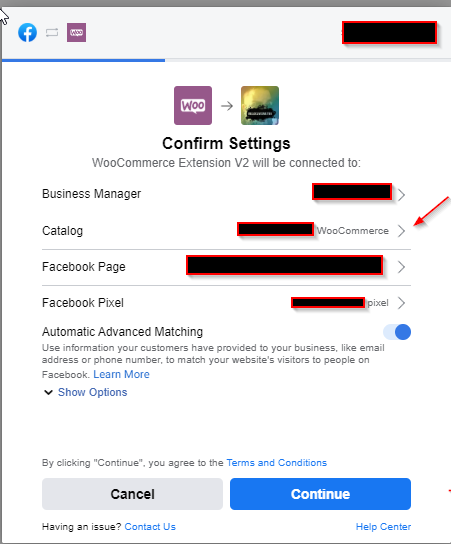The width and height of the screenshot is (451, 544).
Task: Toggle Automatic Advanced Matching switch
Action: click(x=397, y=332)
